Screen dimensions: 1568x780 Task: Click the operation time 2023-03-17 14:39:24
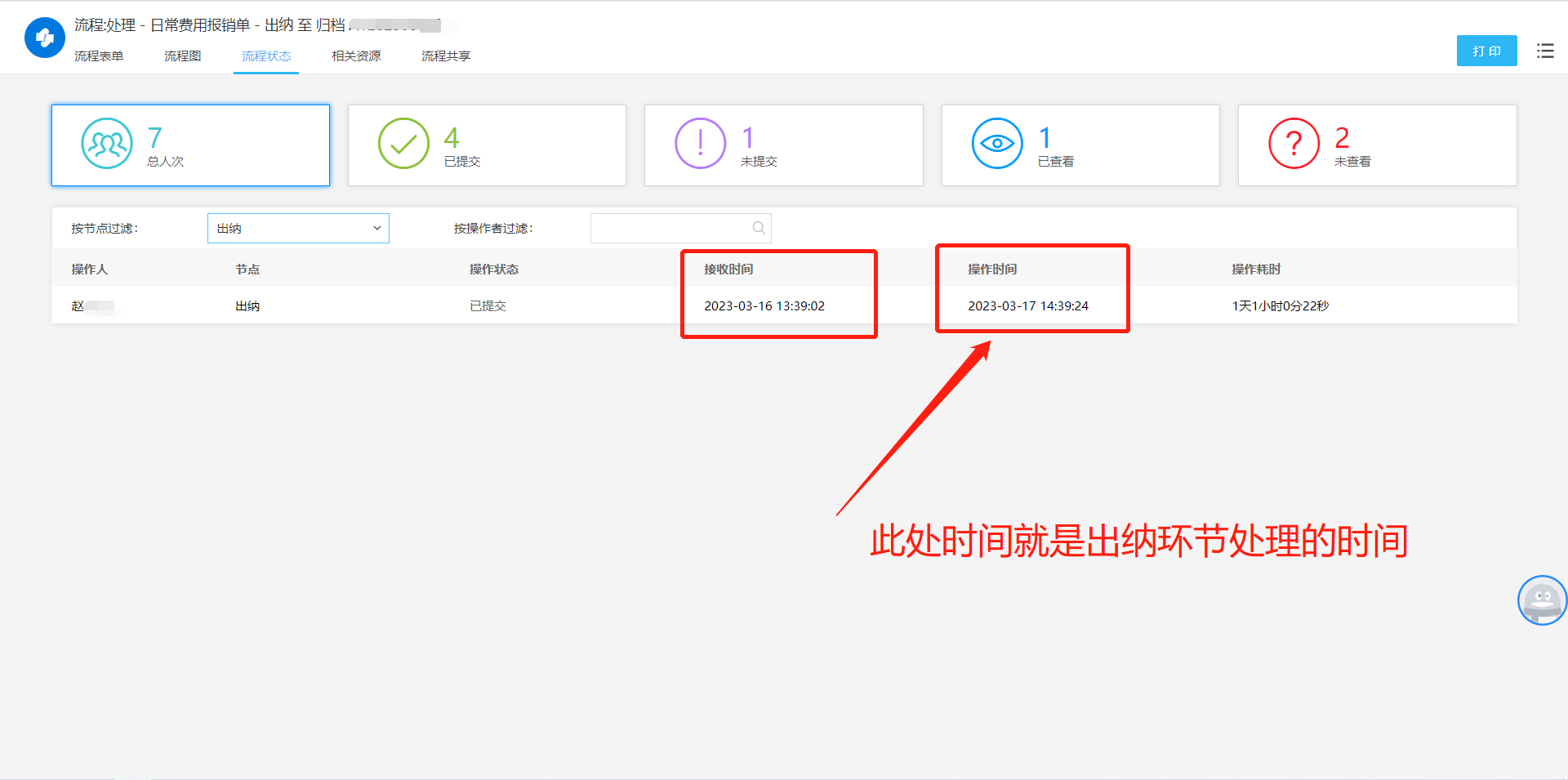tap(1028, 306)
